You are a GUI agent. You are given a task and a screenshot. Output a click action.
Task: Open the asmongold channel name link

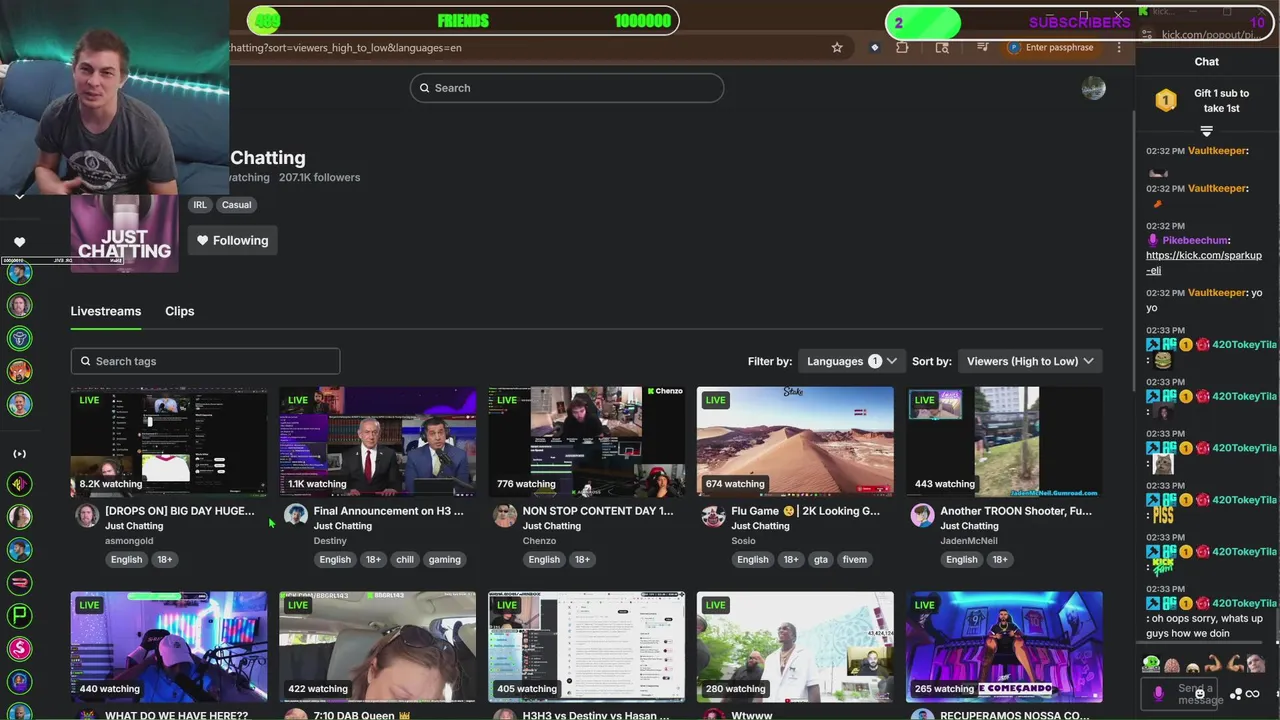point(129,541)
